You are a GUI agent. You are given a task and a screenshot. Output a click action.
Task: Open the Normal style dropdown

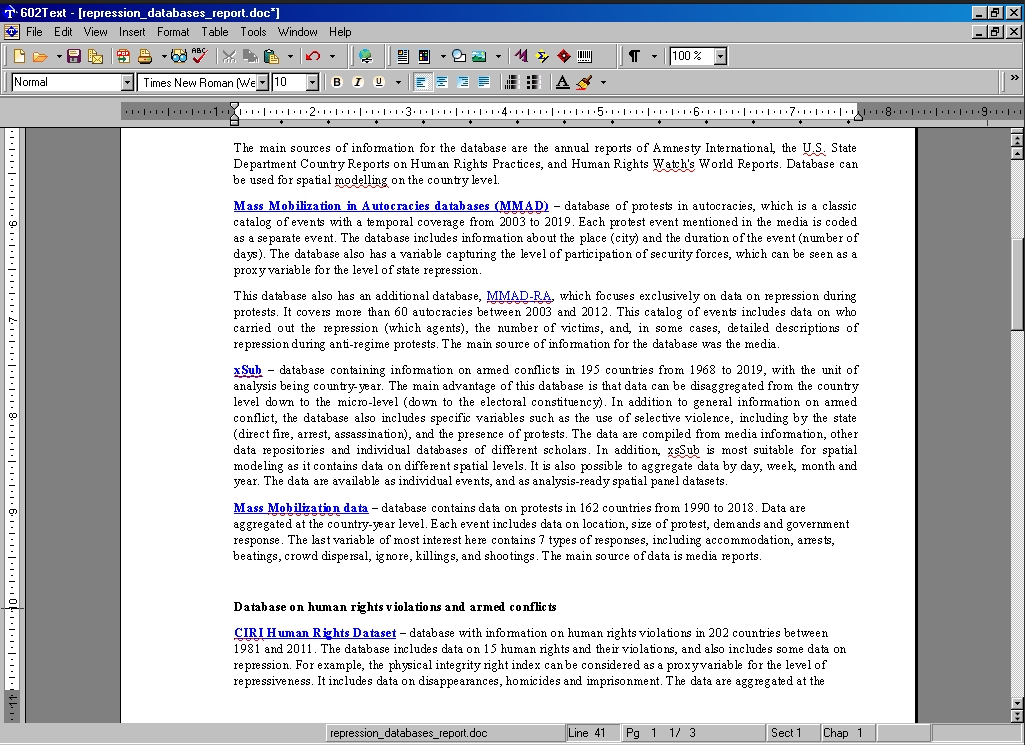pyautogui.click(x=127, y=82)
